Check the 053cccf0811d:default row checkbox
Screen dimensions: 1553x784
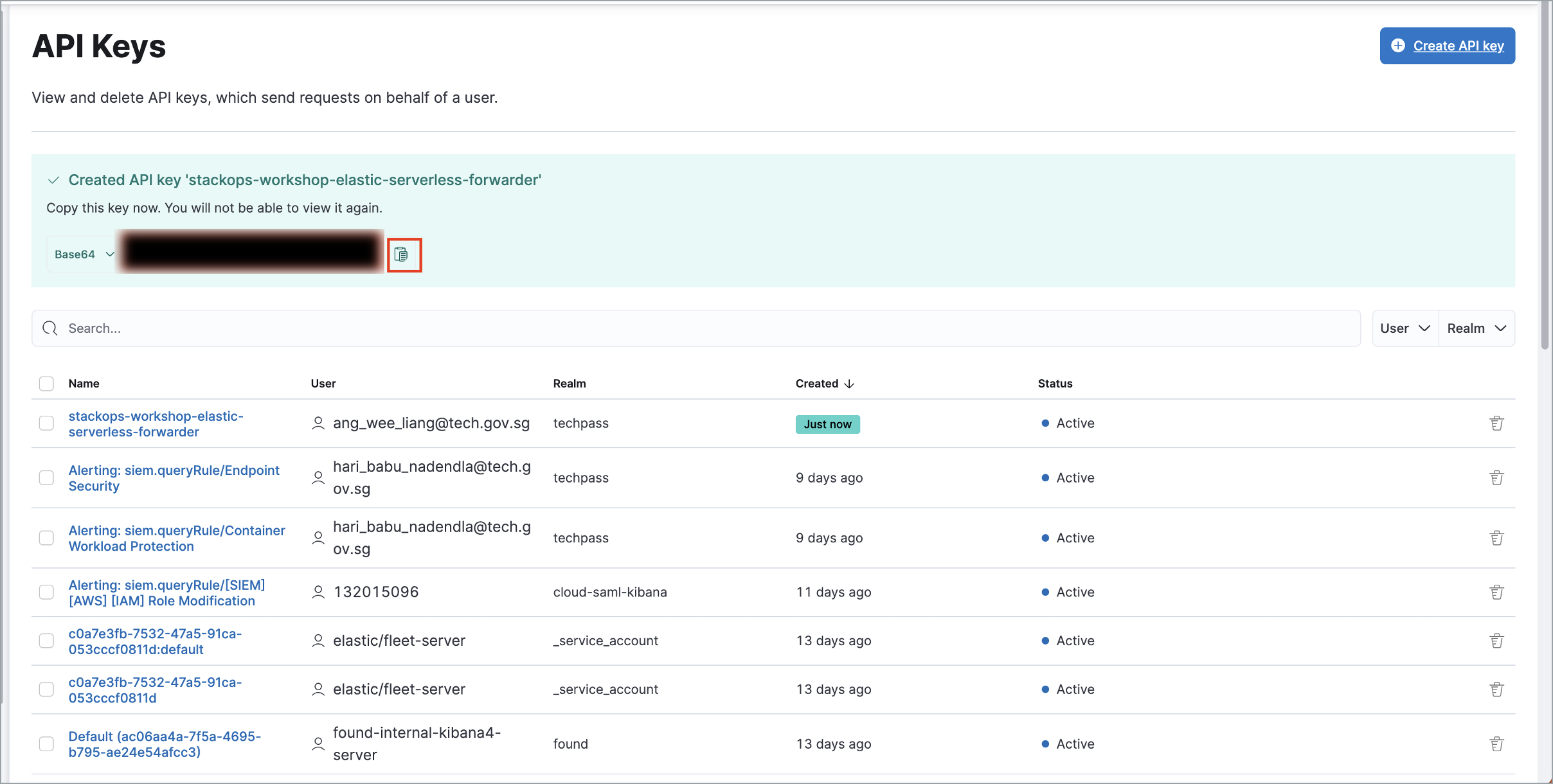click(46, 641)
